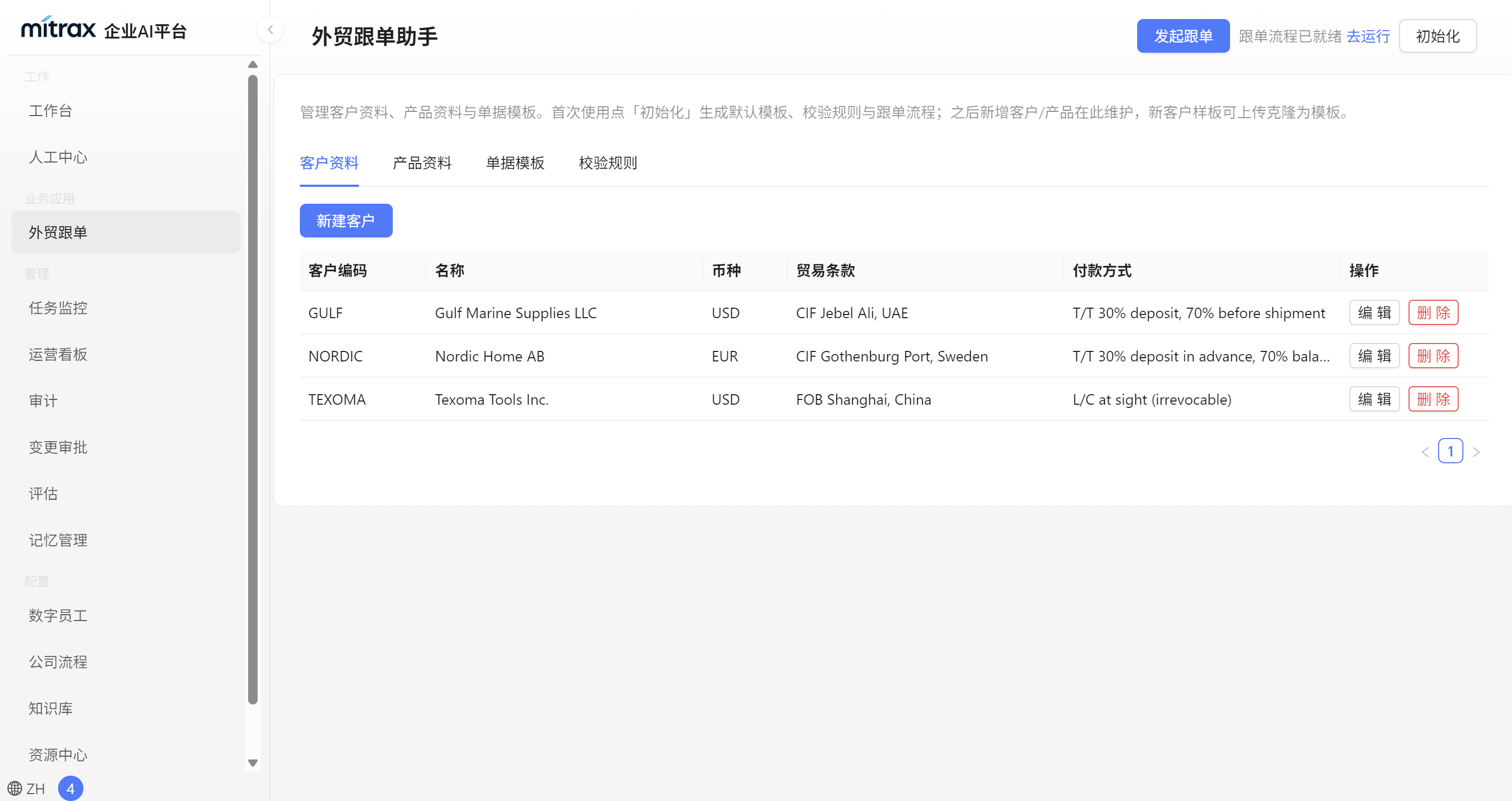Open 评估 in the sidebar
The image size is (1512, 801).
[x=126, y=493]
